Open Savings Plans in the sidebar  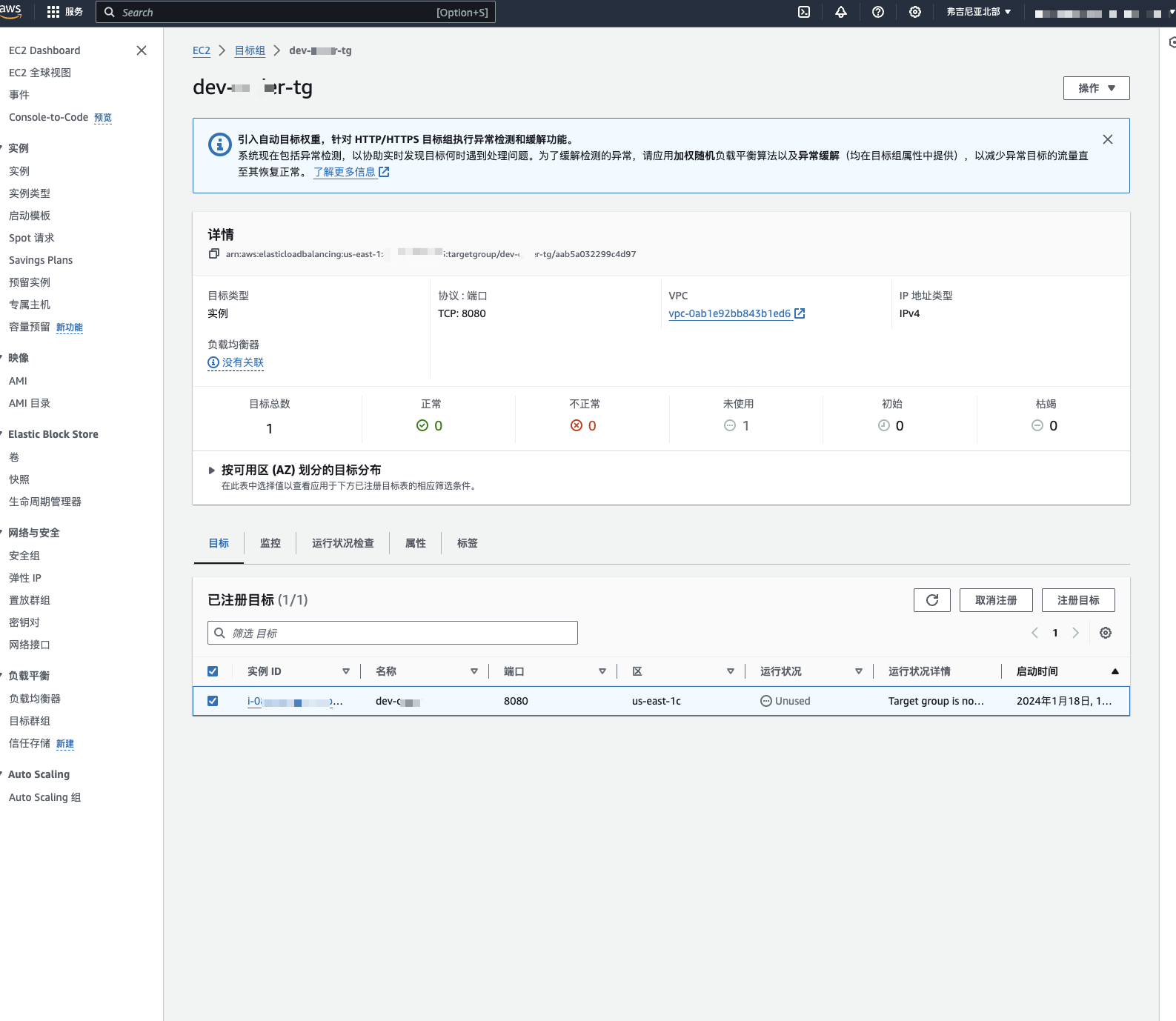click(41, 260)
